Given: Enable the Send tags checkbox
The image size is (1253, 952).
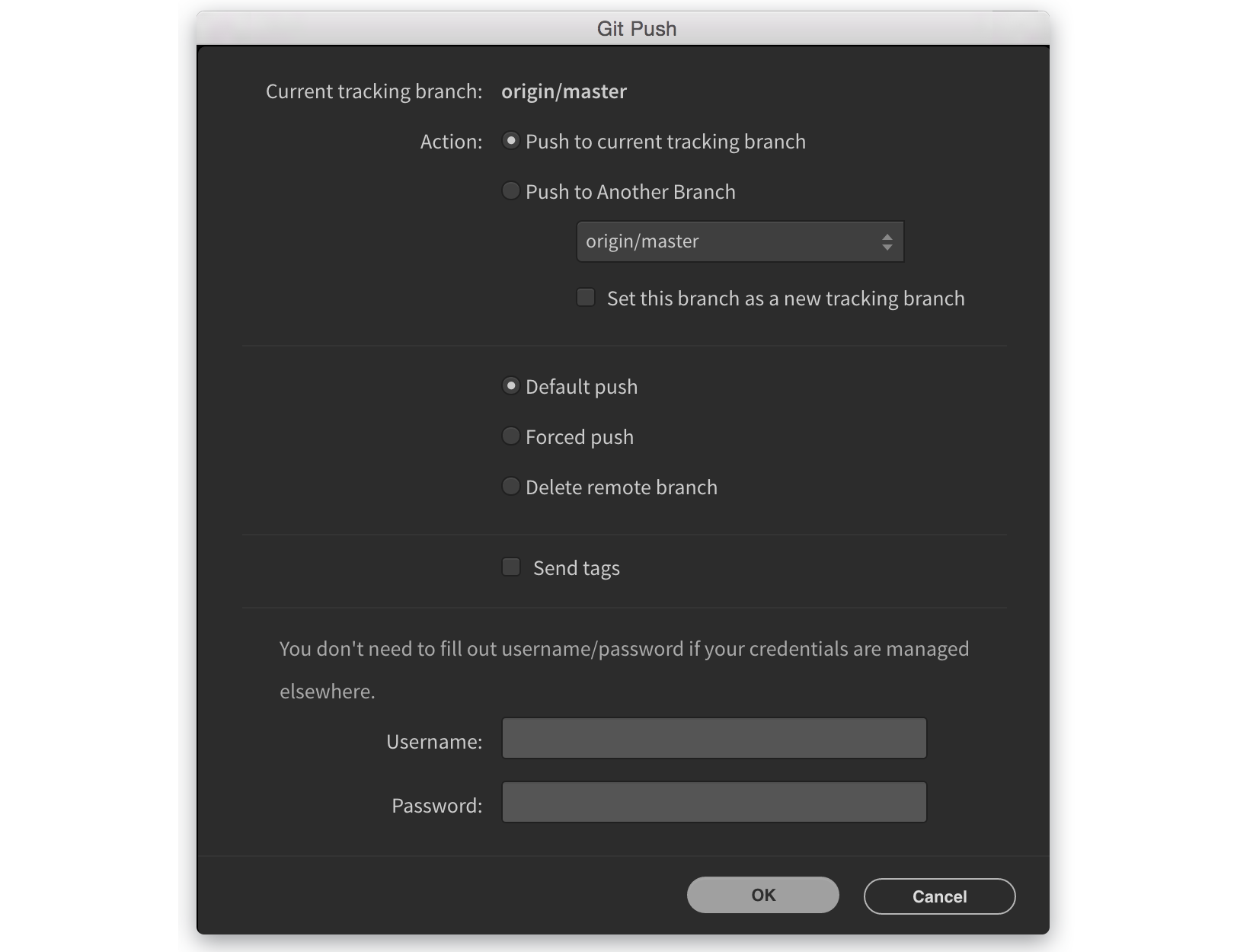Looking at the screenshot, I should [x=511, y=567].
